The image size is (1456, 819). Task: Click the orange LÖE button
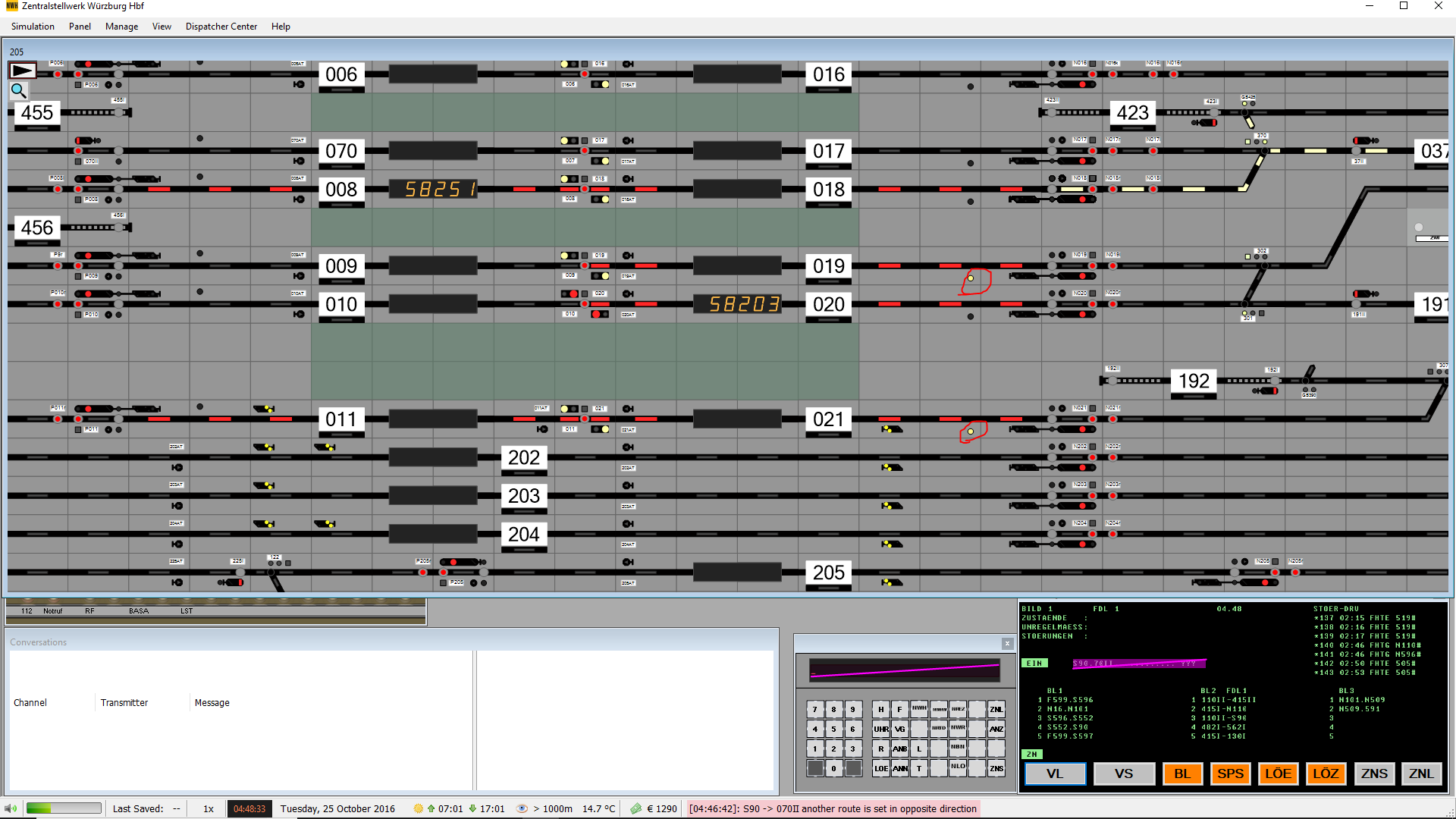pyautogui.click(x=1278, y=773)
